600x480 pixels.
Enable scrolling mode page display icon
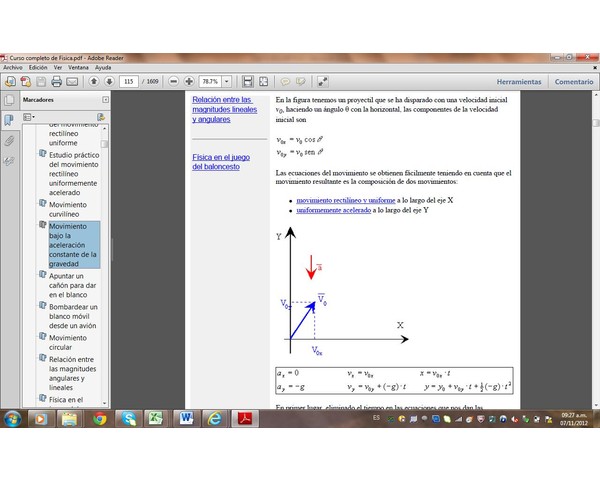click(248, 82)
